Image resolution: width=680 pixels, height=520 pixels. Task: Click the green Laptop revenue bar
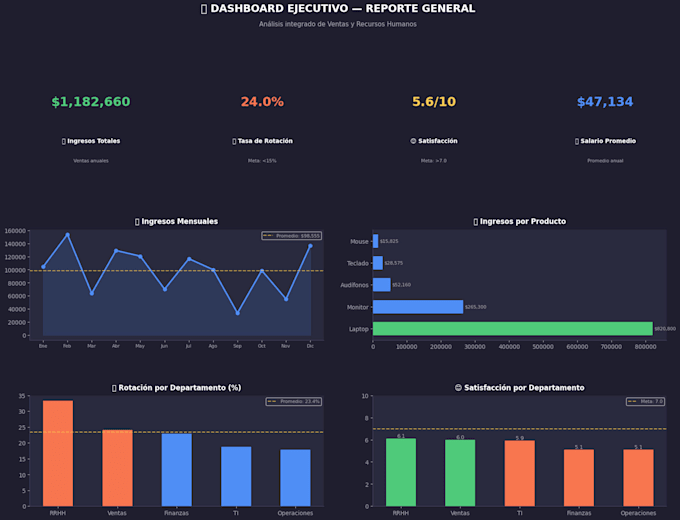(x=513, y=329)
